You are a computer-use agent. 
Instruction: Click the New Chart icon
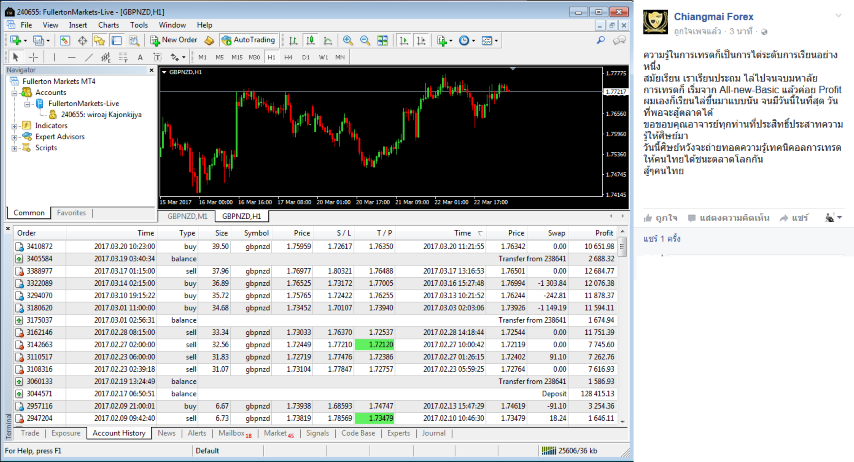(15, 40)
